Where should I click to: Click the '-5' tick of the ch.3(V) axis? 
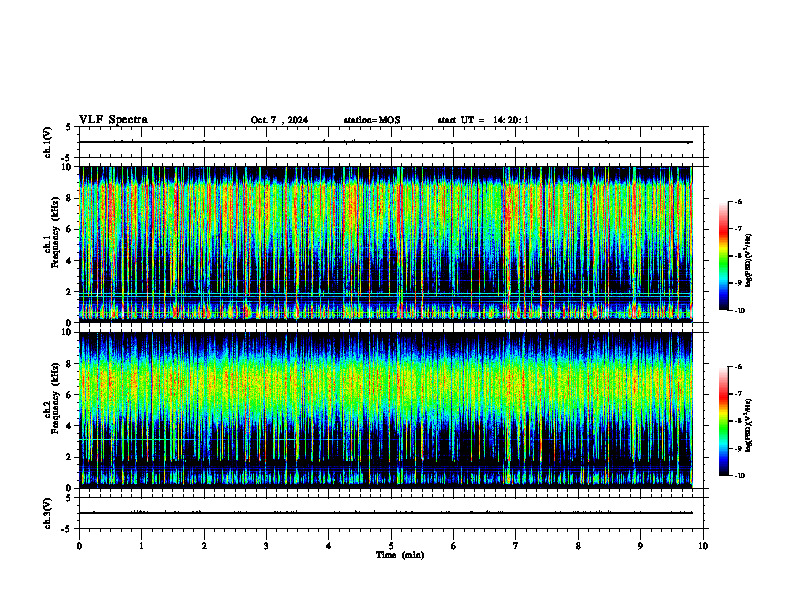(x=67, y=529)
